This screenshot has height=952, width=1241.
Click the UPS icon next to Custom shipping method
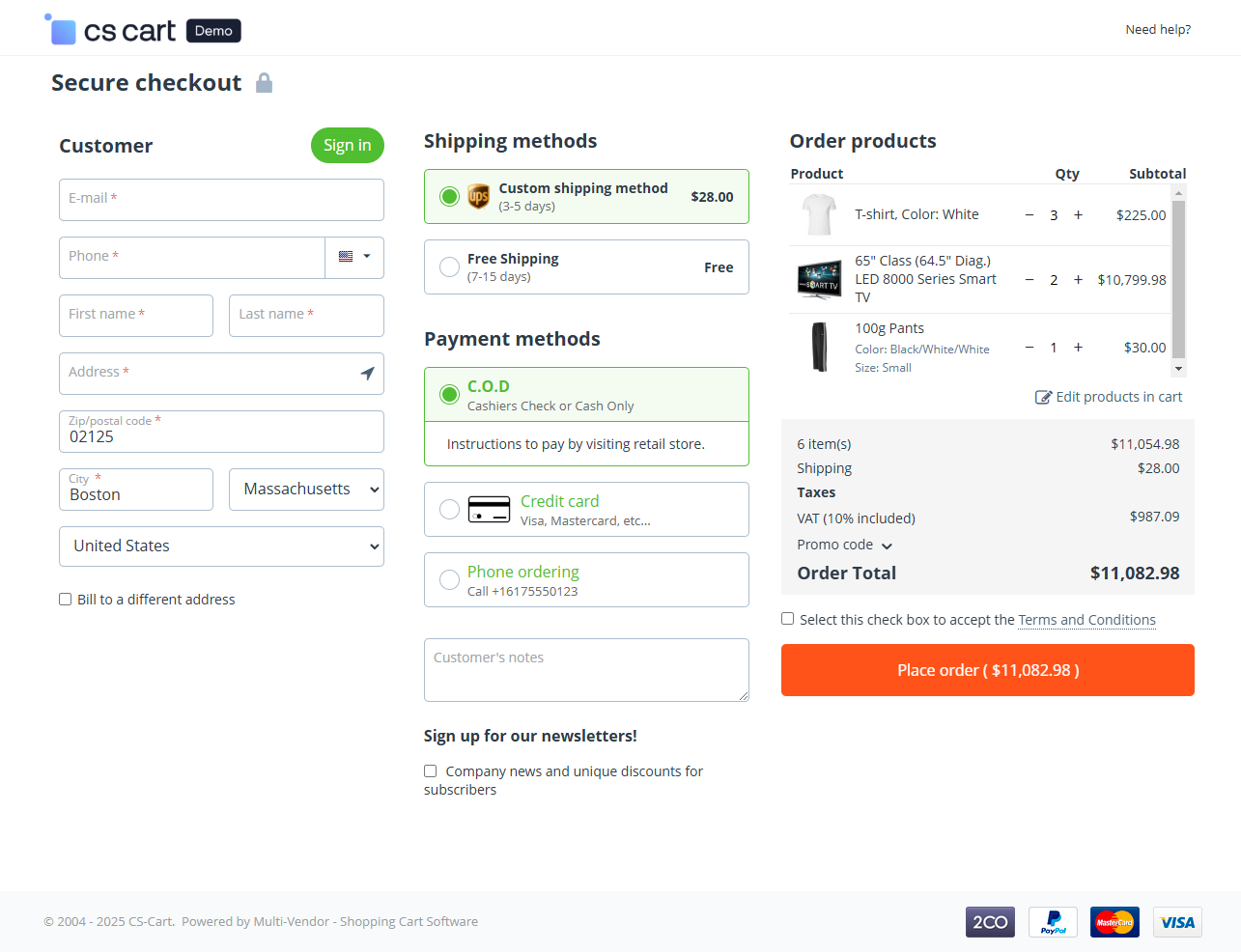[x=479, y=196]
